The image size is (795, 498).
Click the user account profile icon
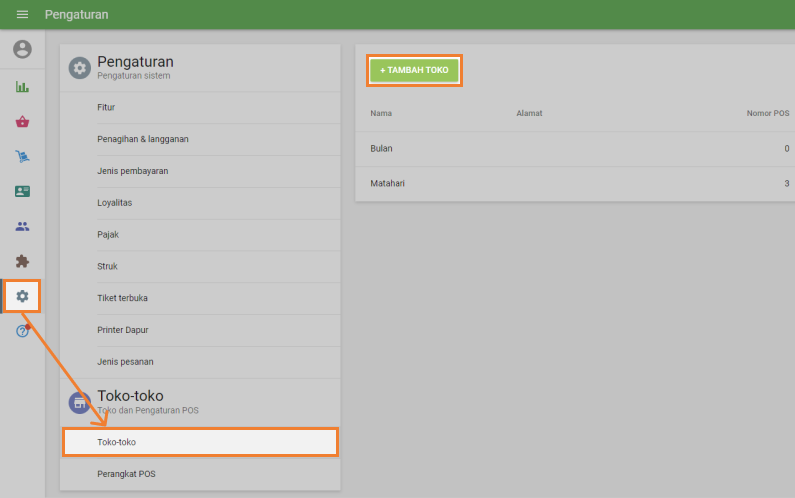pos(22,49)
